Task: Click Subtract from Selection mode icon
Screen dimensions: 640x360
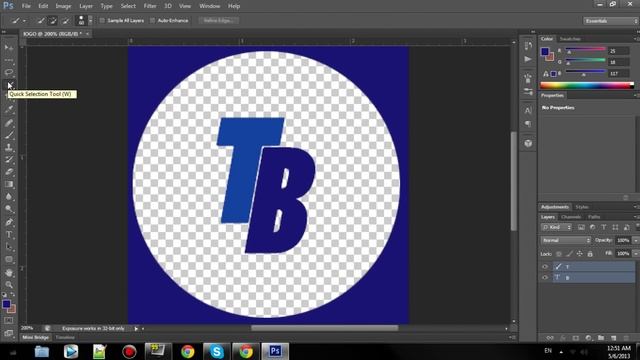Action: tap(65, 20)
